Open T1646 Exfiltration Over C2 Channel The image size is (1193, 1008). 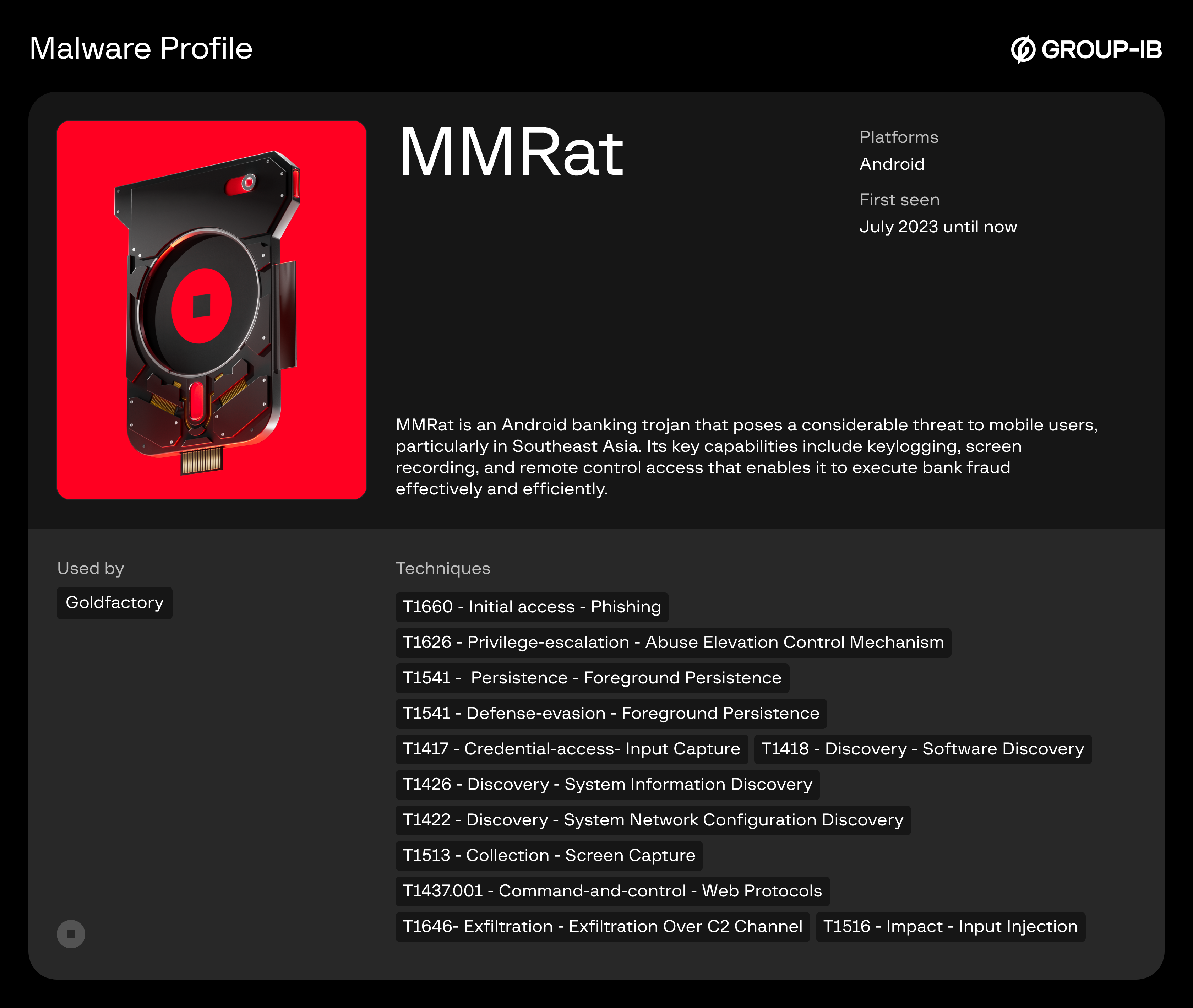[x=603, y=926]
